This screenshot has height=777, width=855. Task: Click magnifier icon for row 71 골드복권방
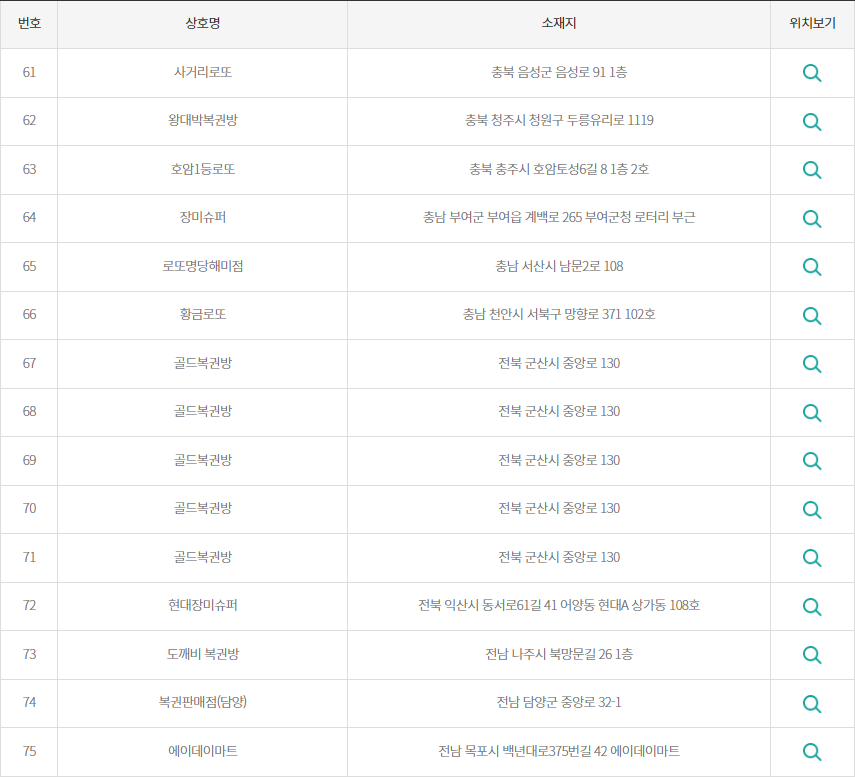[812, 557]
